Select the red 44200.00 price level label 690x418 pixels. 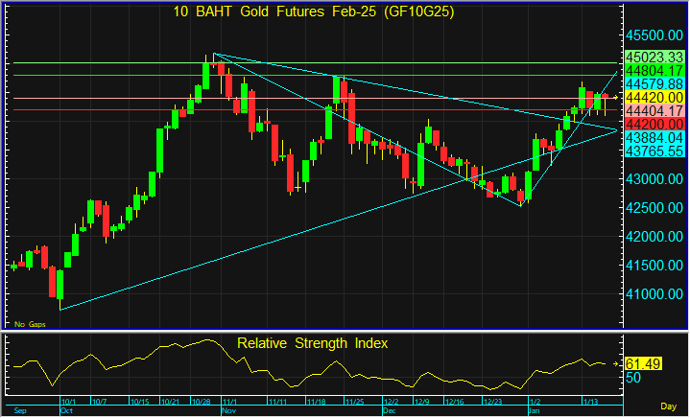tap(654, 122)
